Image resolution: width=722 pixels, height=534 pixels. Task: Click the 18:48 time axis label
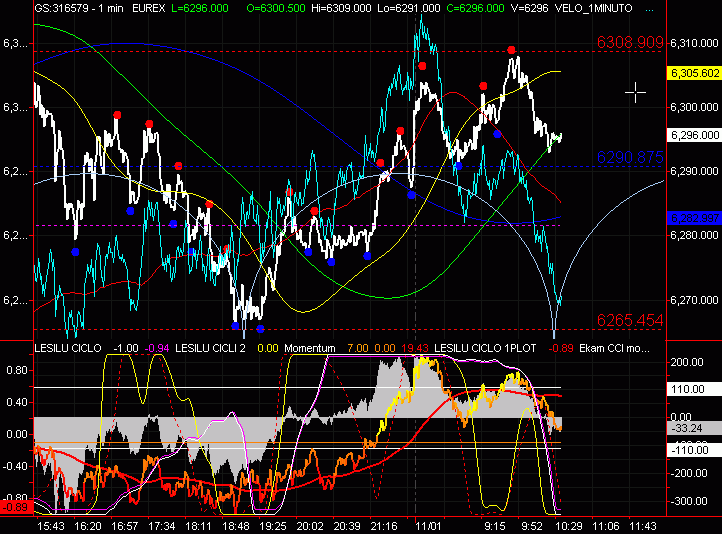tap(236, 526)
